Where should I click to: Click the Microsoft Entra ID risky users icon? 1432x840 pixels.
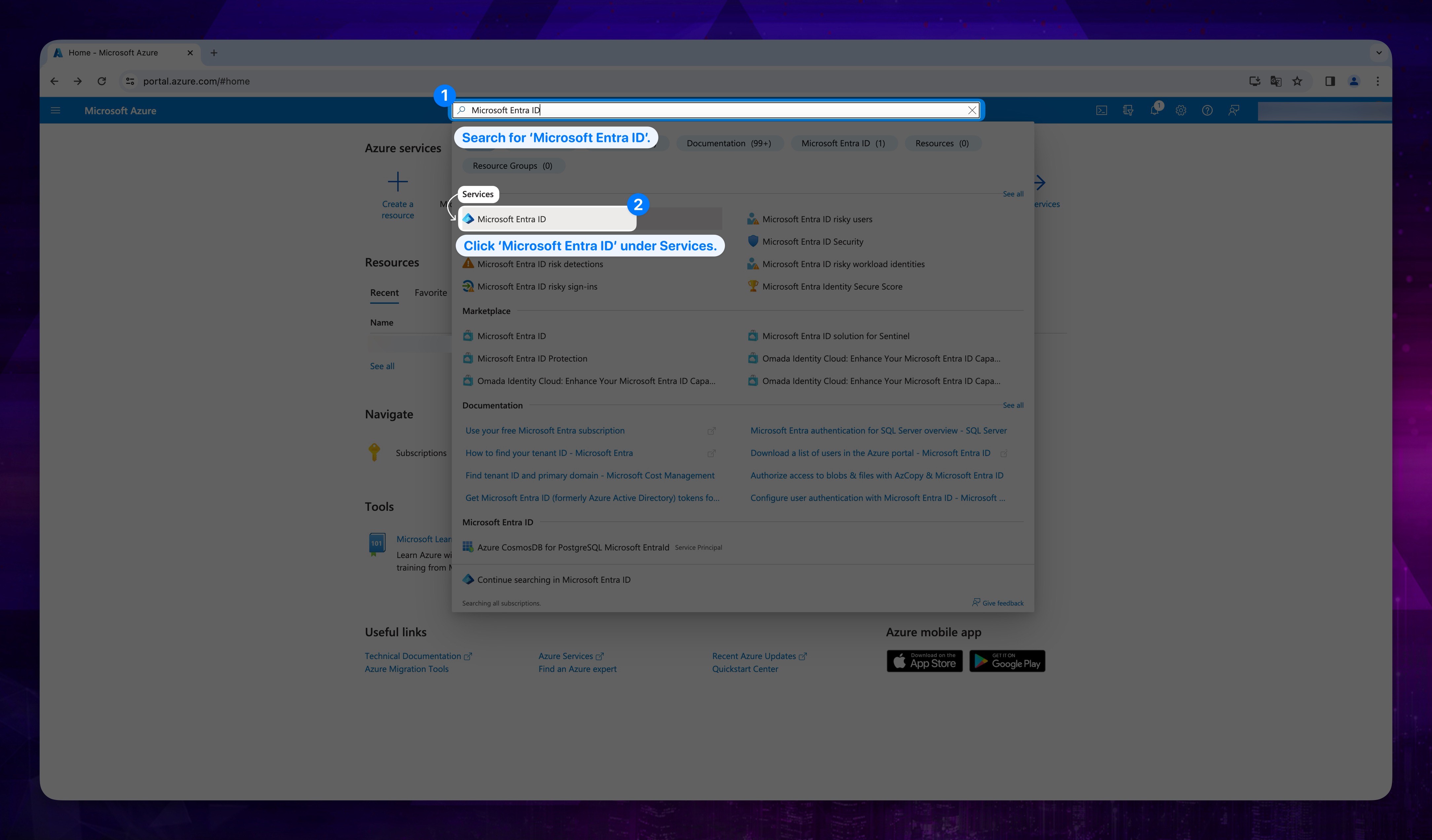coord(752,218)
